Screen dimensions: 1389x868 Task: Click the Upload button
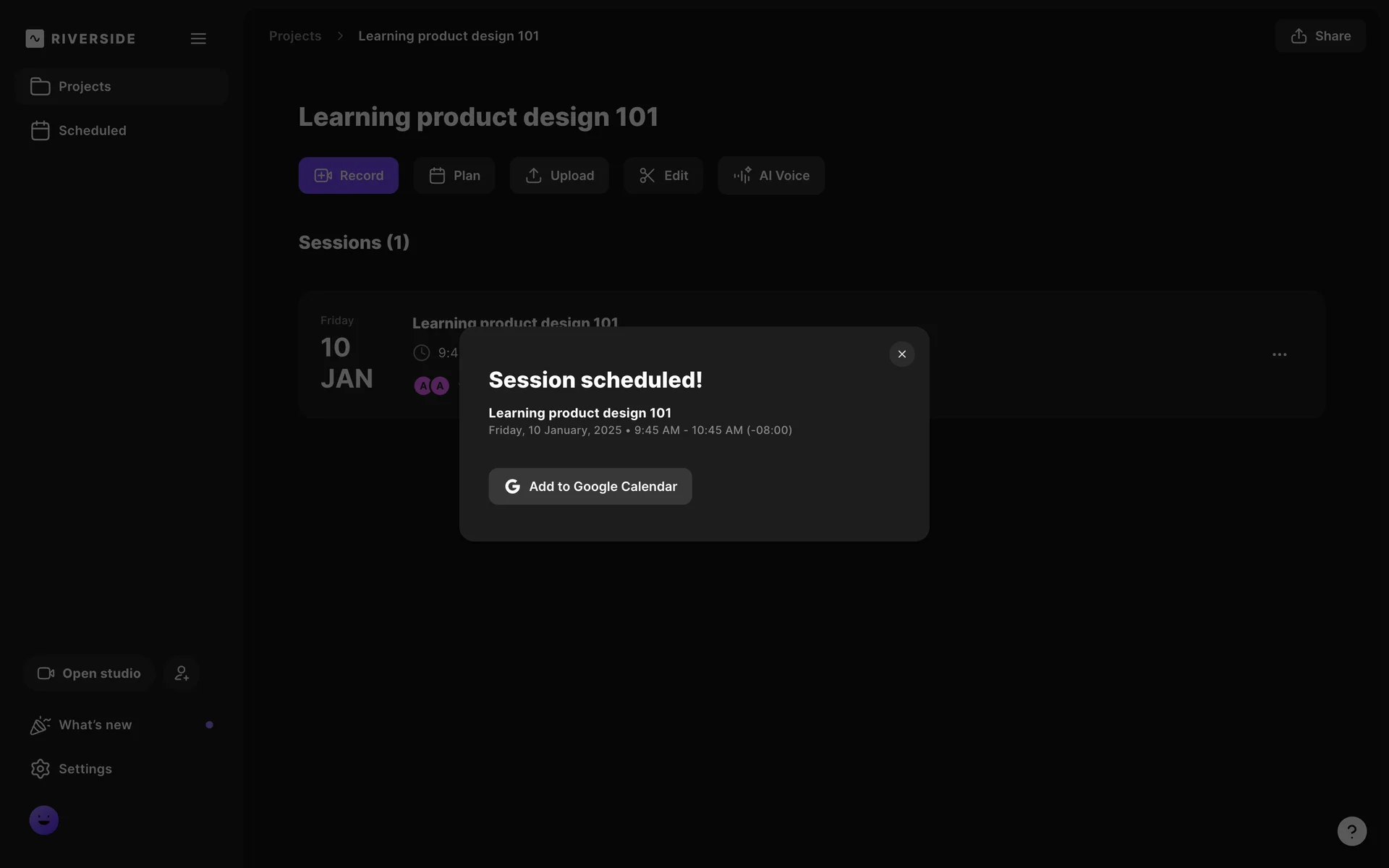pyautogui.click(x=559, y=176)
